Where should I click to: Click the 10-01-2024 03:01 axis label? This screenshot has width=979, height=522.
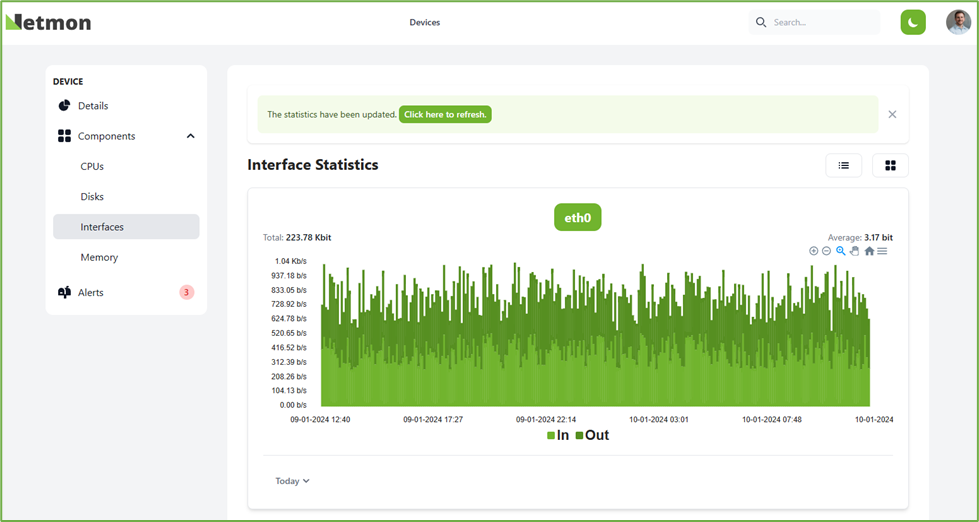coord(659,420)
